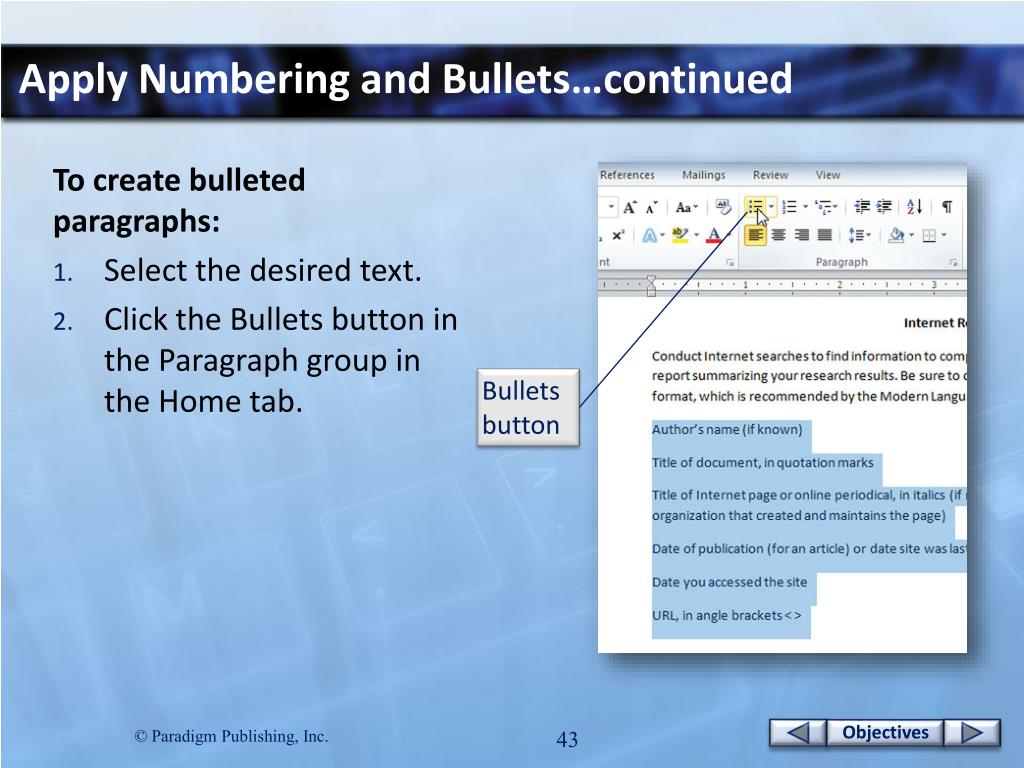
Task: Click the 'Author's name (if known)' line
Action: pyautogui.click(x=727, y=430)
